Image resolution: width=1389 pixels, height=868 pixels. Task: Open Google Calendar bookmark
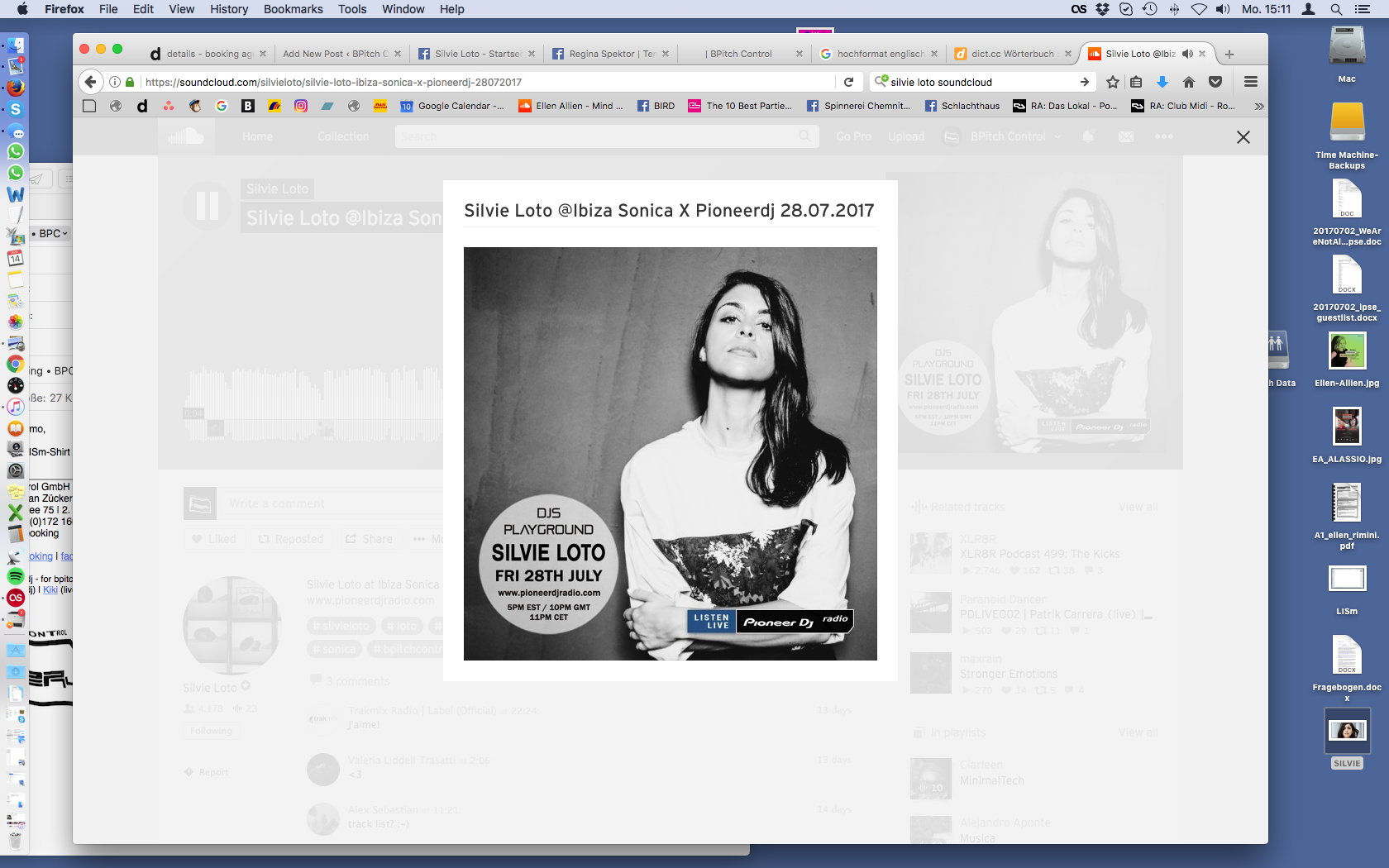(x=452, y=106)
